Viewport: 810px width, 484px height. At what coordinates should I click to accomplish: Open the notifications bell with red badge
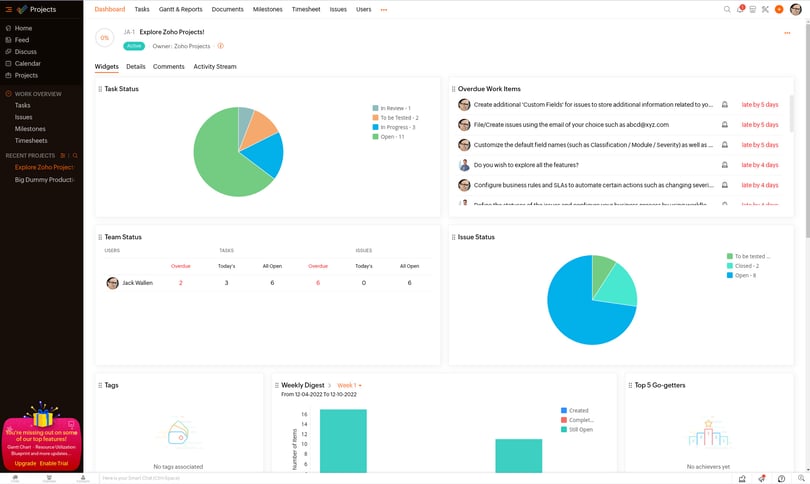[x=740, y=9]
